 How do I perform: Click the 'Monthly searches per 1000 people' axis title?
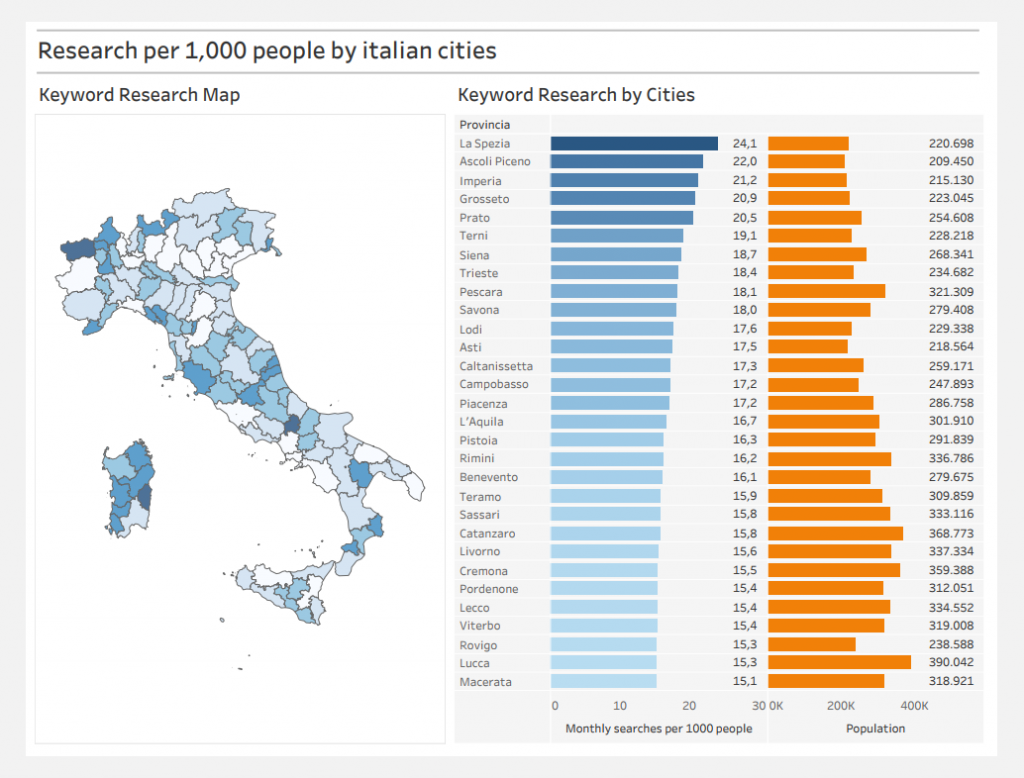pos(658,728)
